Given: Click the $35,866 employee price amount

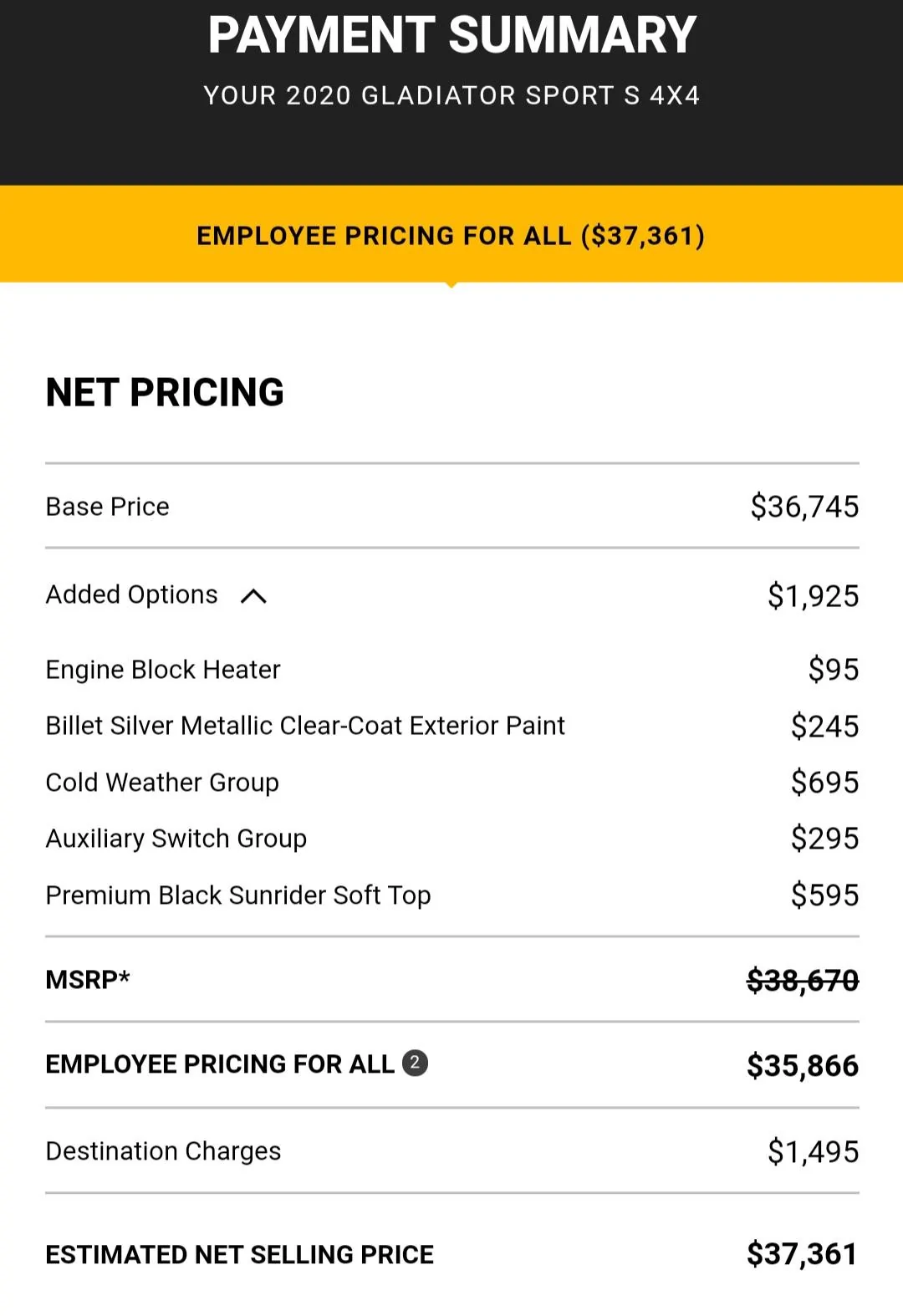Looking at the screenshot, I should [x=803, y=1065].
